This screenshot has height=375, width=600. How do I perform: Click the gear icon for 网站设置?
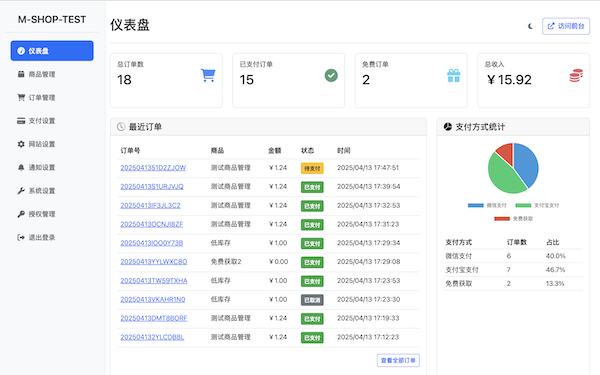(x=21, y=144)
